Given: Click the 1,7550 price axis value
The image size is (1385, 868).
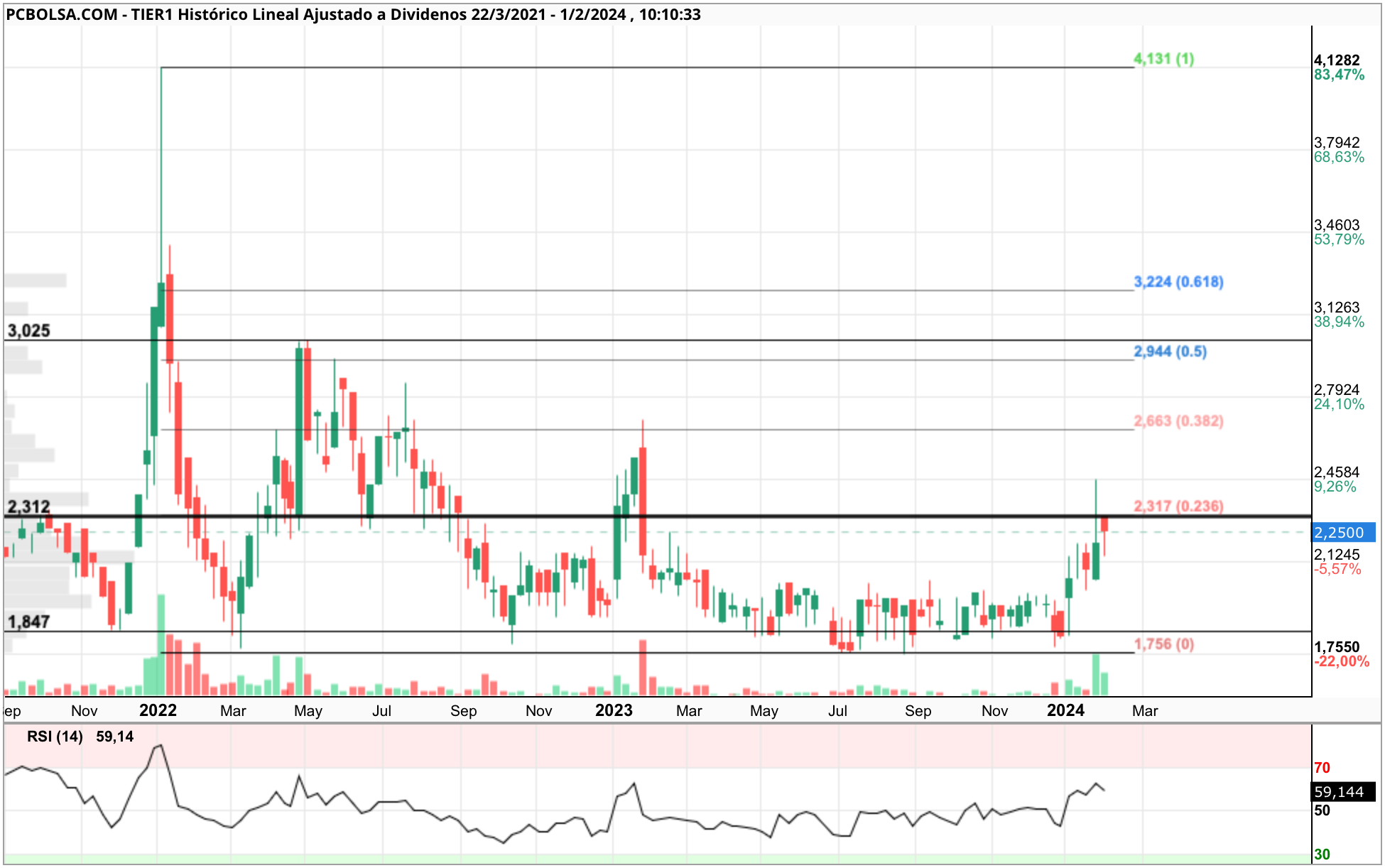Looking at the screenshot, I should (1337, 647).
